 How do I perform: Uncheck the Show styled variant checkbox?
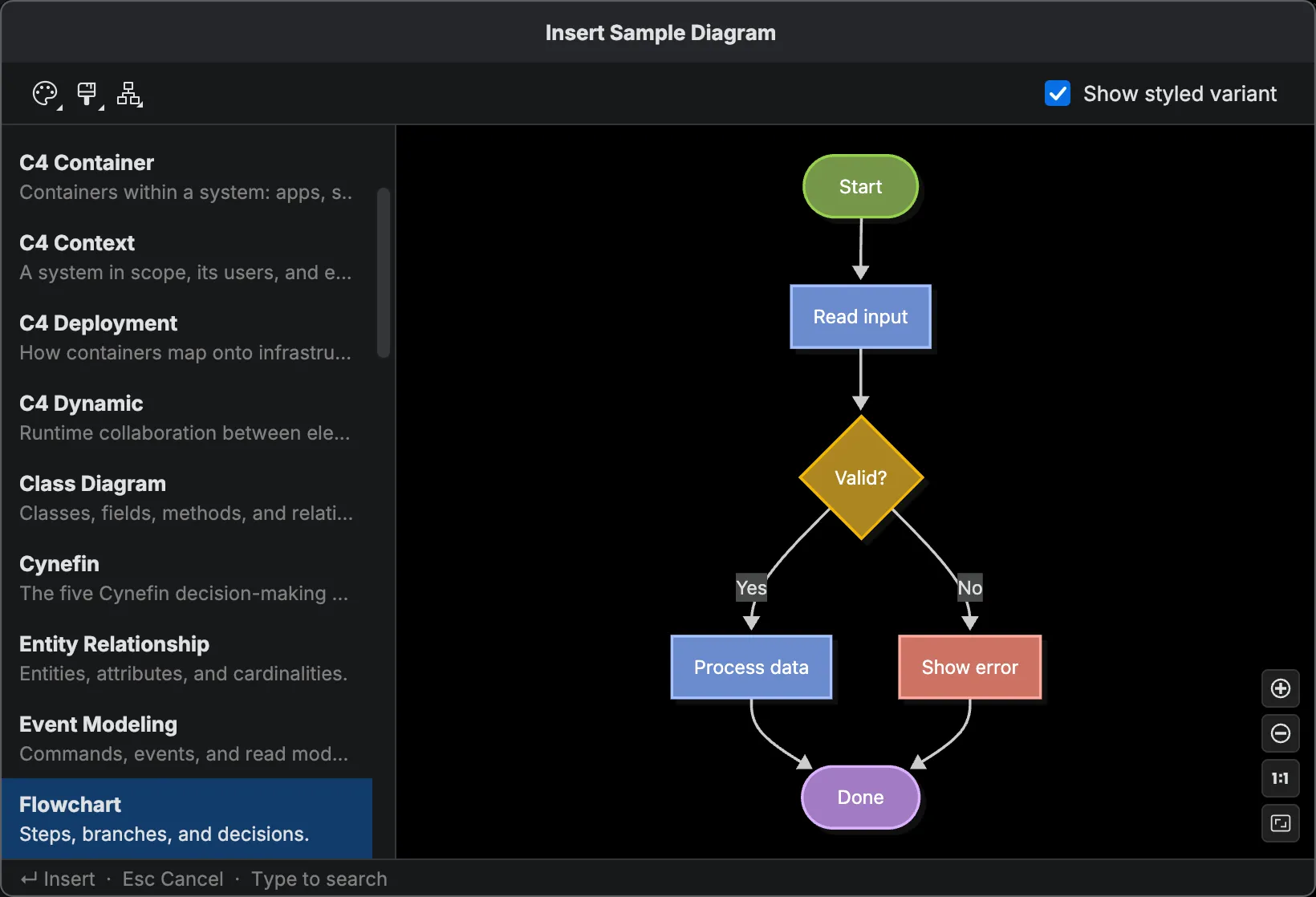tap(1058, 94)
